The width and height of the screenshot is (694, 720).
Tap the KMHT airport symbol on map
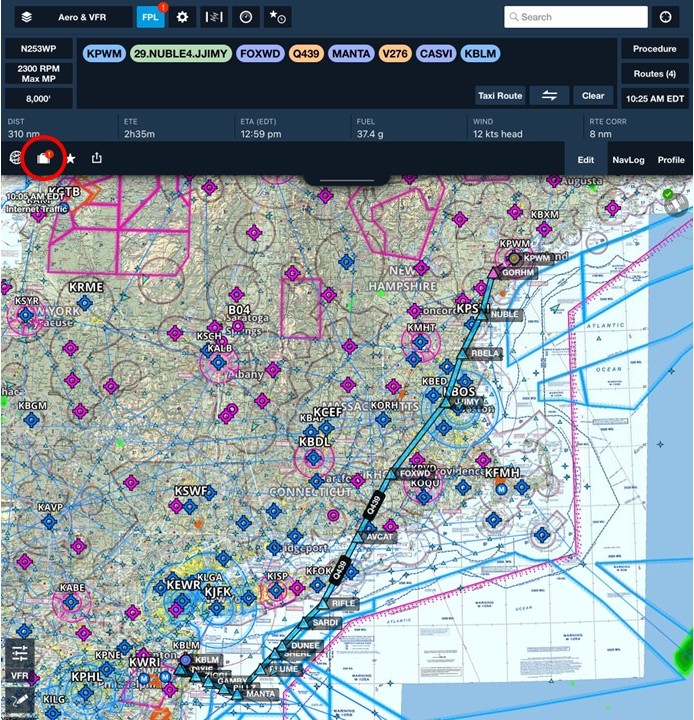420,341
